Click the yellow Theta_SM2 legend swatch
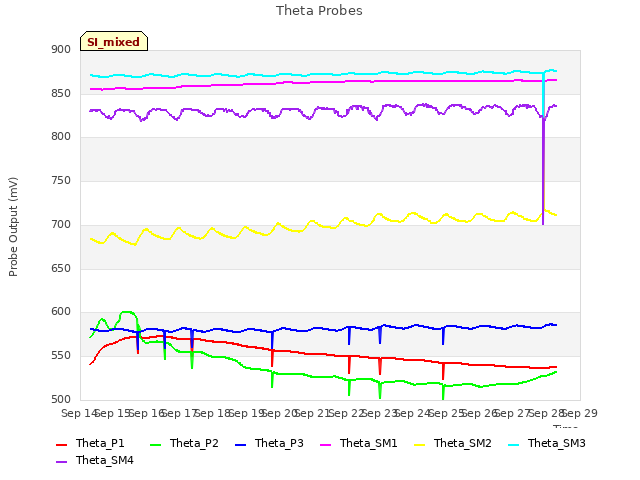 (x=420, y=444)
